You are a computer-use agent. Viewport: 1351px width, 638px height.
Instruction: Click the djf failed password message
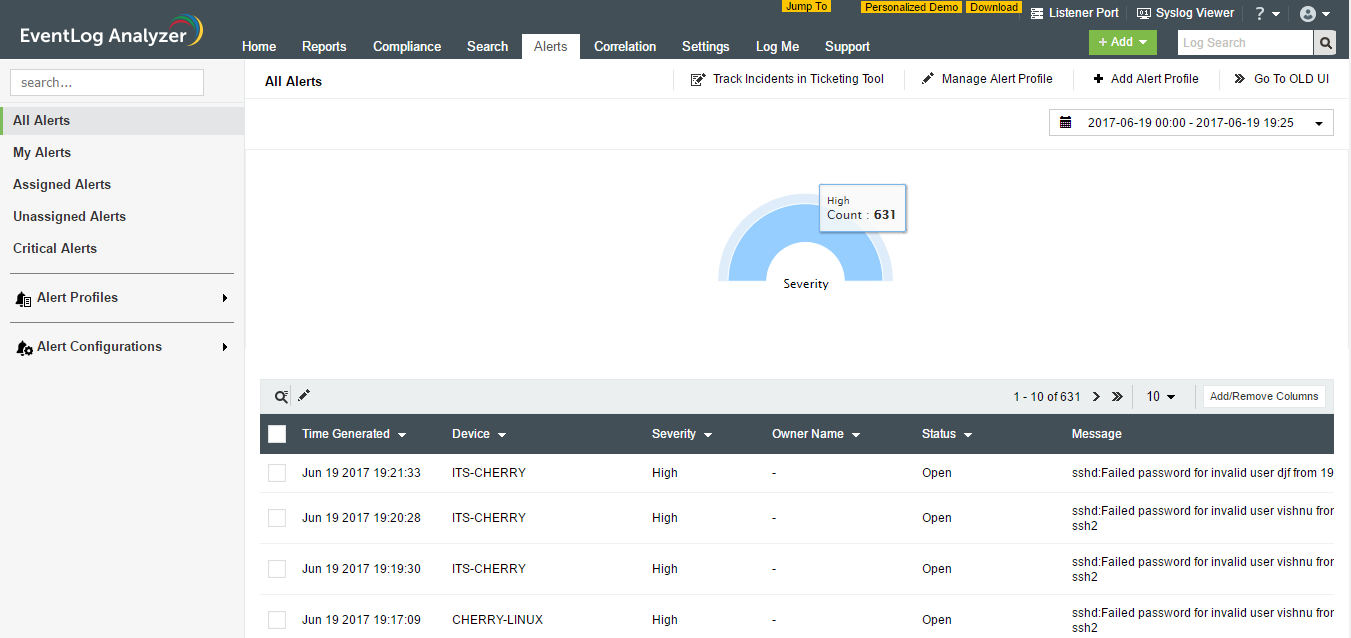click(x=1203, y=473)
